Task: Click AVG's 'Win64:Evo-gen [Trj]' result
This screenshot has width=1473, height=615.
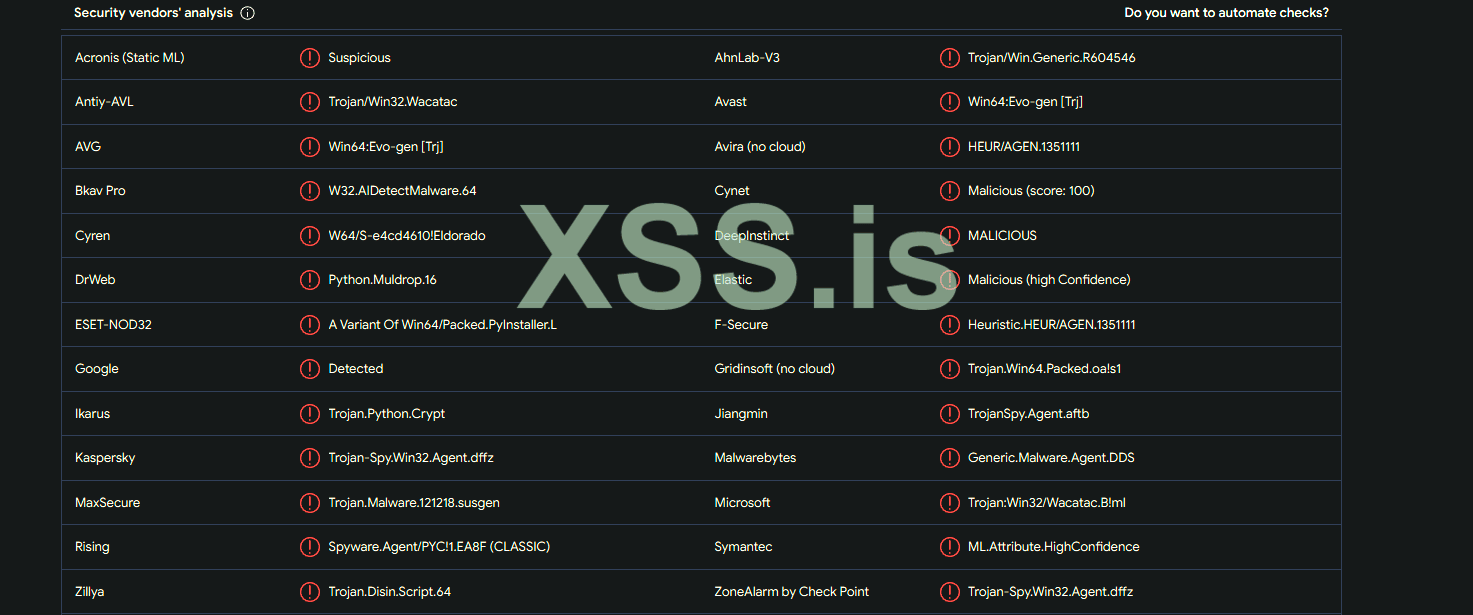Action: [x=386, y=147]
